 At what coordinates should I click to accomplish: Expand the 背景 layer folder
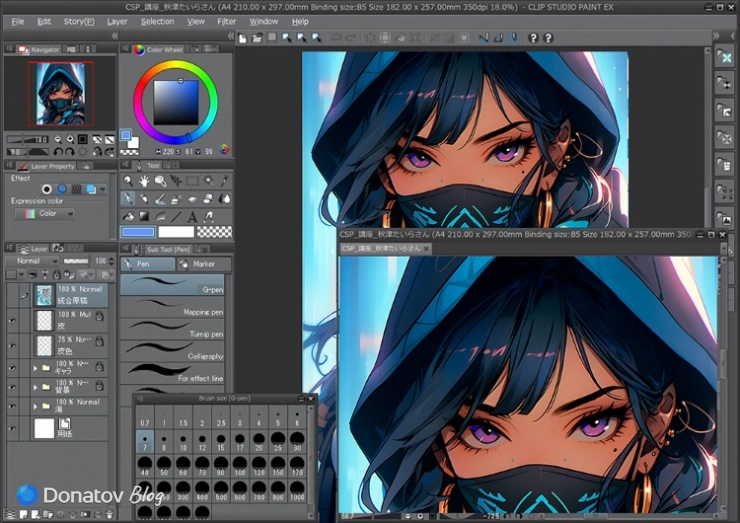tap(35, 387)
